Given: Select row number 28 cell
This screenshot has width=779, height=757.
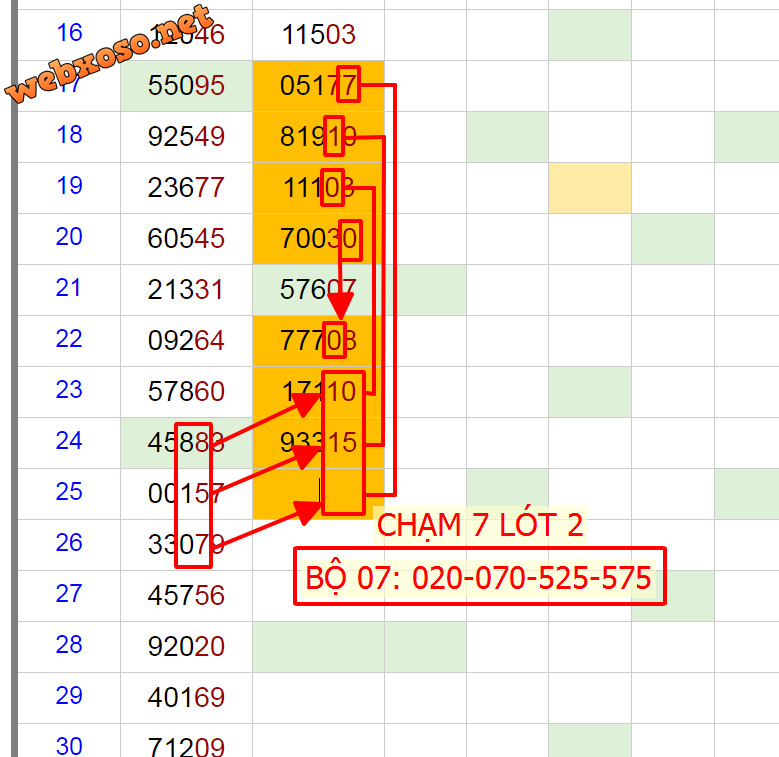Looking at the screenshot, I should (69, 647).
